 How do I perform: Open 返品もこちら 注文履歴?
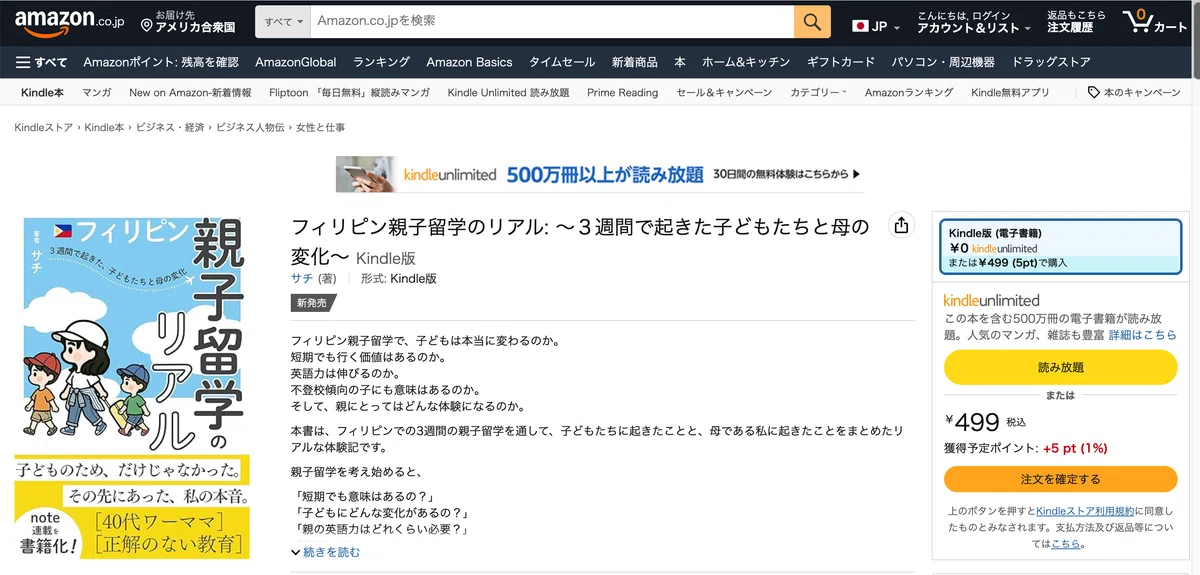click(x=1076, y=22)
